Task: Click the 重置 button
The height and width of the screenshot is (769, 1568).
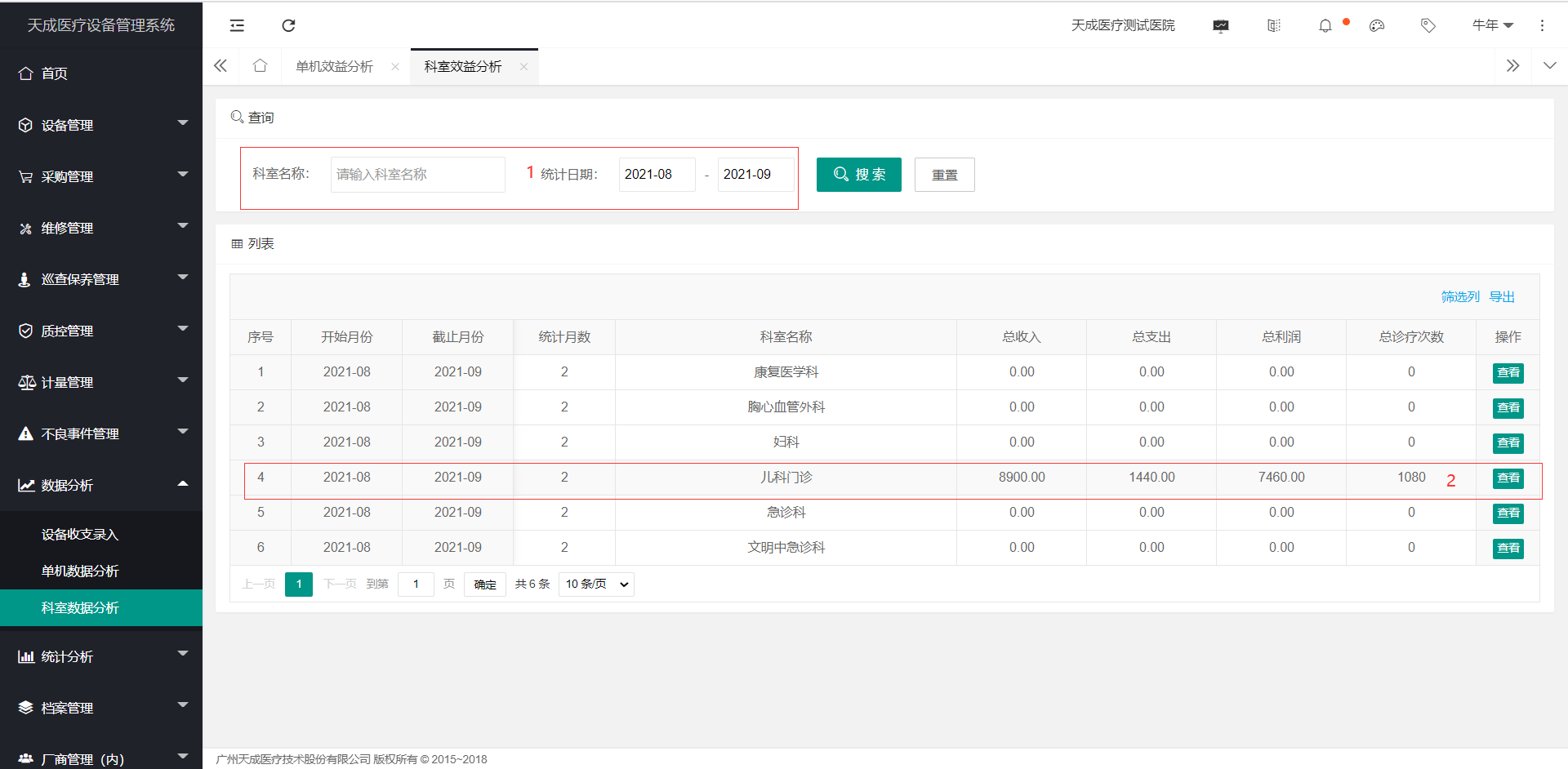Action: click(x=945, y=175)
